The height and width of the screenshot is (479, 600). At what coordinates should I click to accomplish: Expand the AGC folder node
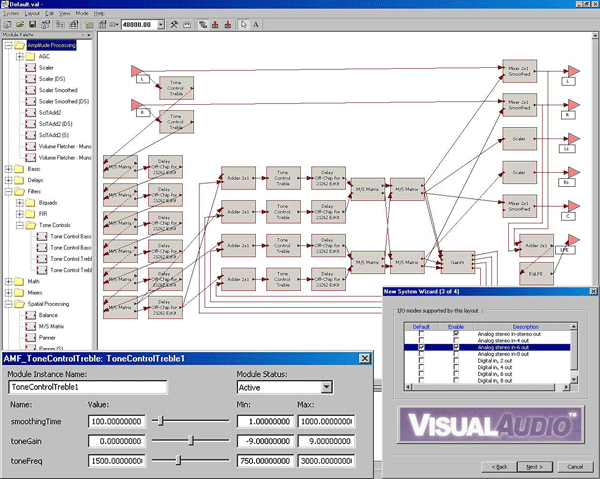[x=20, y=57]
